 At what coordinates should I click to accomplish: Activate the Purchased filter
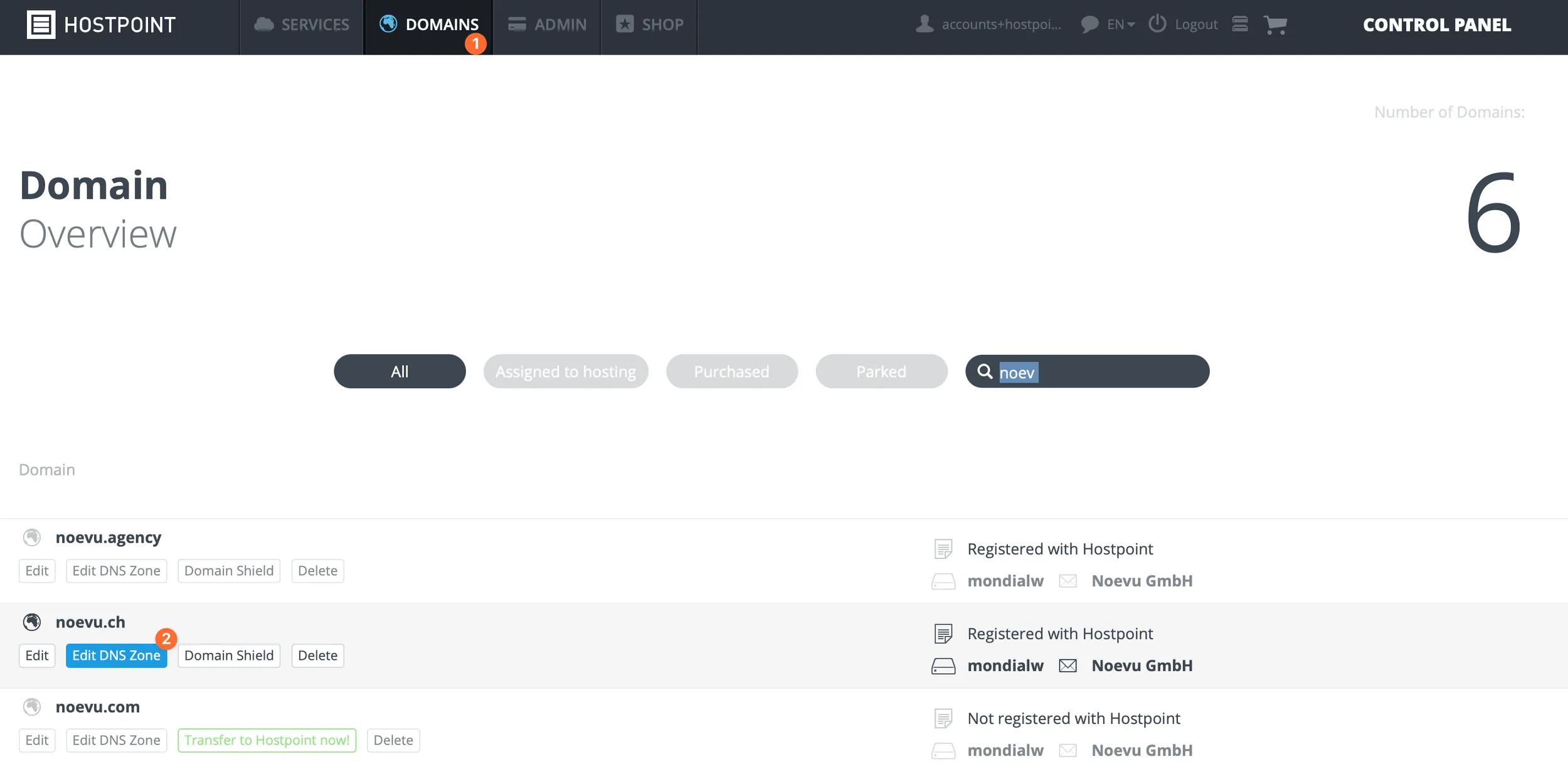(x=731, y=371)
